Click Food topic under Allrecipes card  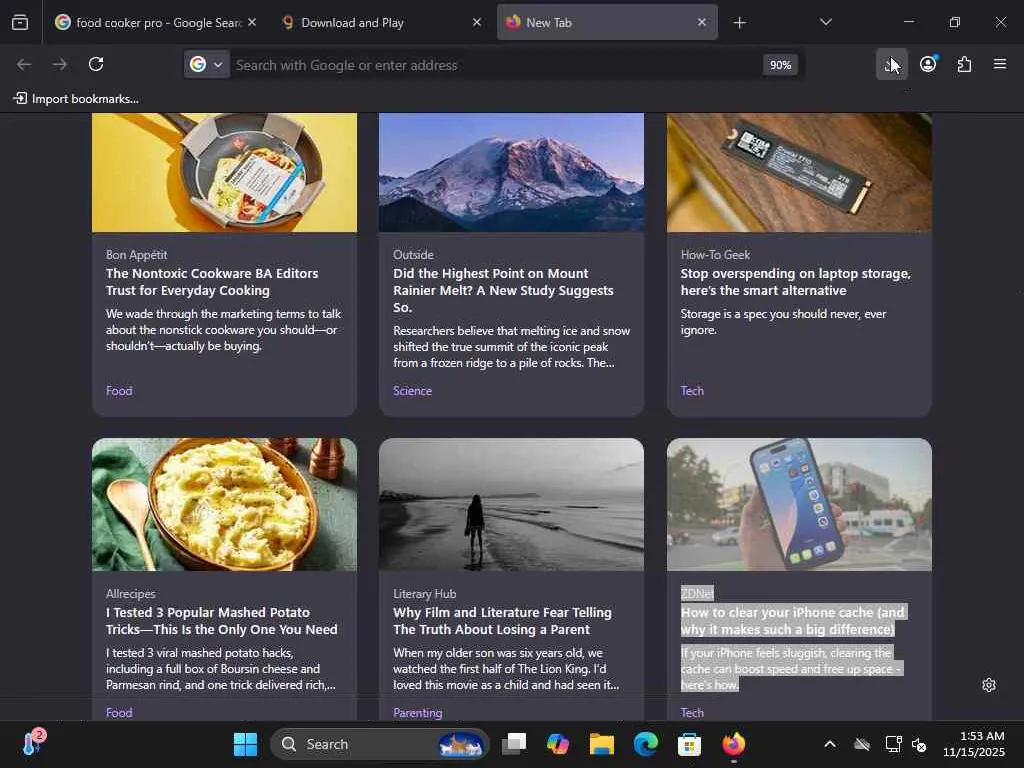pyautogui.click(x=119, y=712)
